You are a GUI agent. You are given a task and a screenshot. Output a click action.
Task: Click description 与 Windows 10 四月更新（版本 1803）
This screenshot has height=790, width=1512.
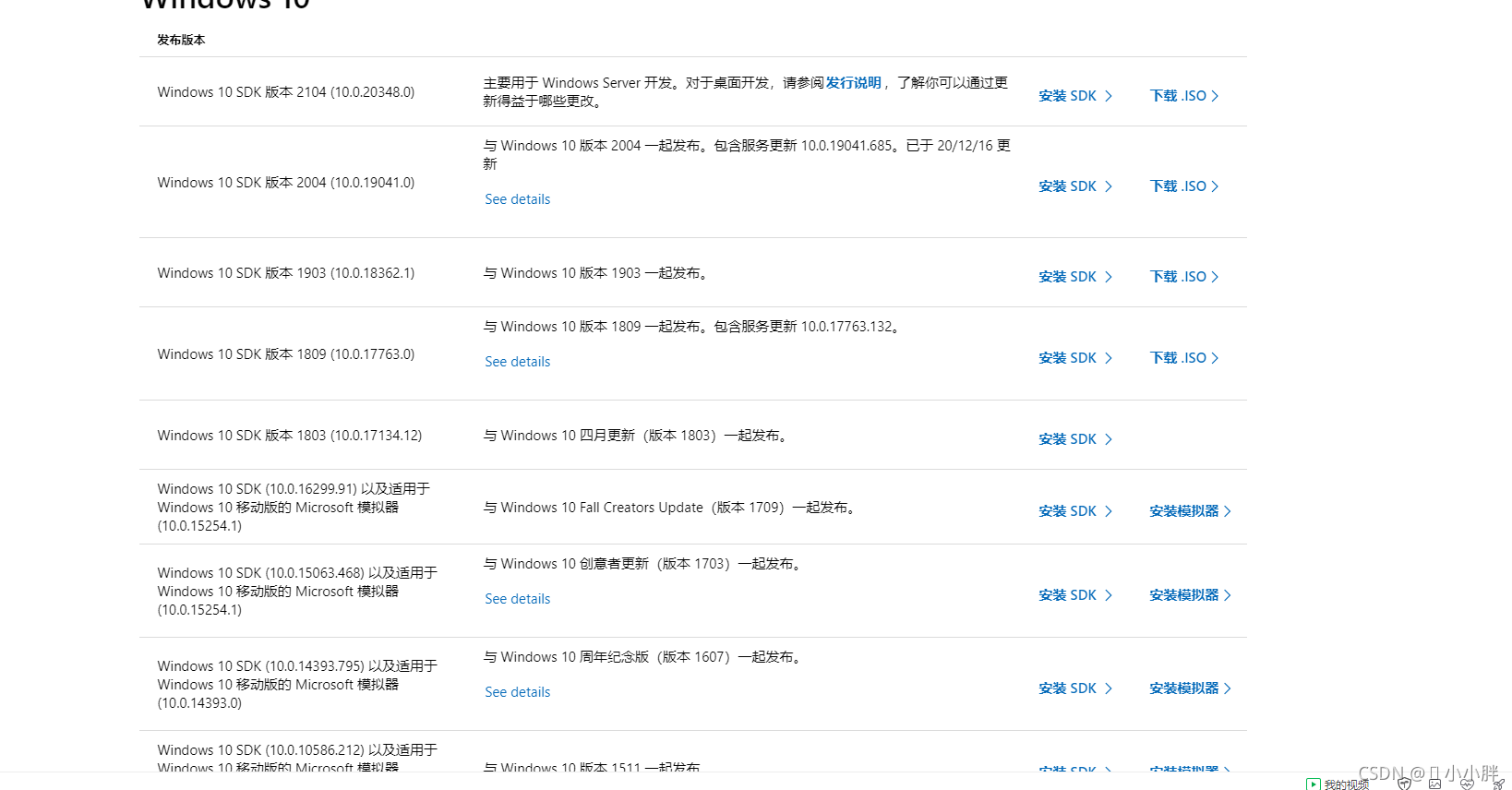click(636, 436)
